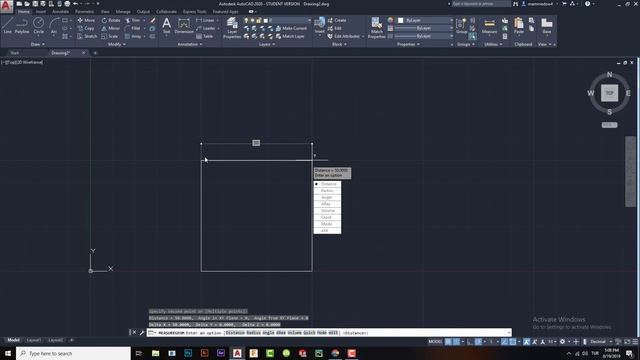Image resolution: width=640 pixels, height=360 pixels.
Task: Insert a Table annotation
Action: (204, 36)
